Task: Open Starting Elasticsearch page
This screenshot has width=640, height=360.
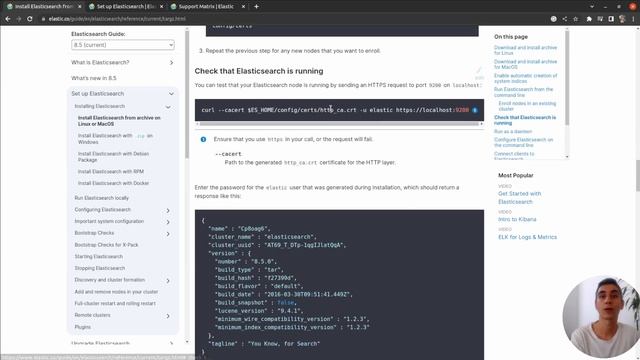Action: (99, 256)
